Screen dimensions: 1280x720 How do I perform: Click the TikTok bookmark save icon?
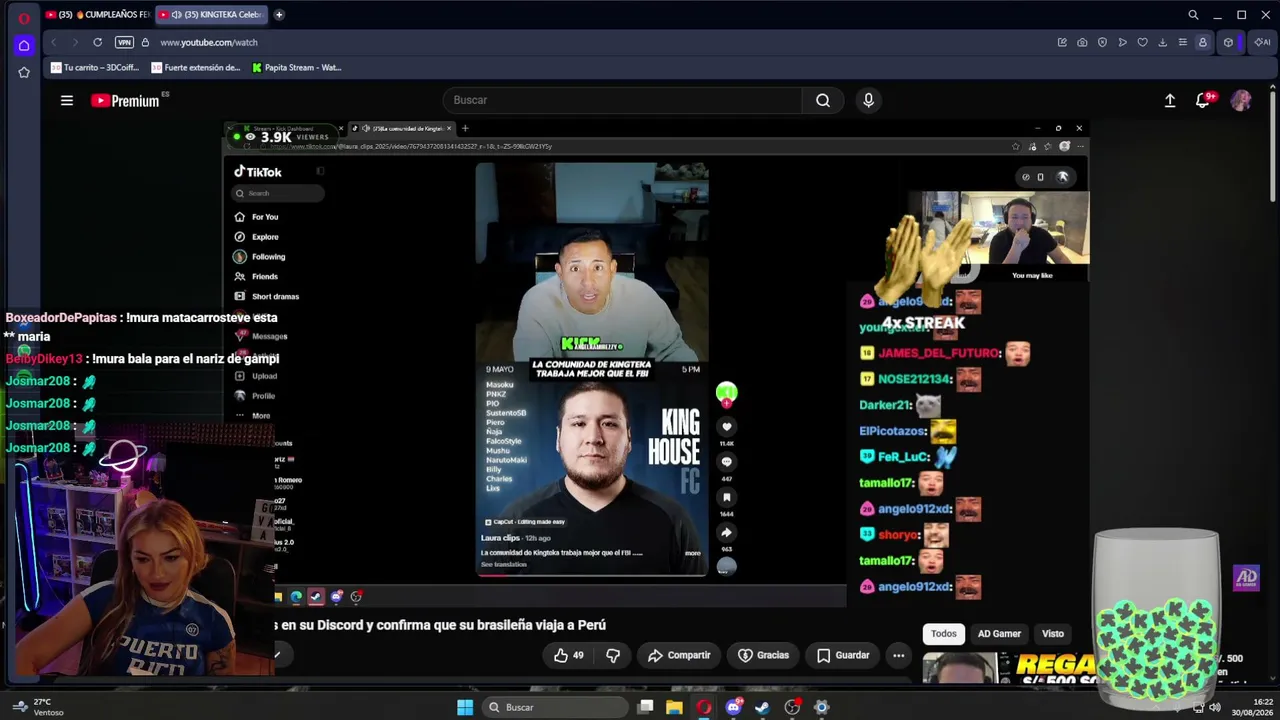click(x=727, y=497)
